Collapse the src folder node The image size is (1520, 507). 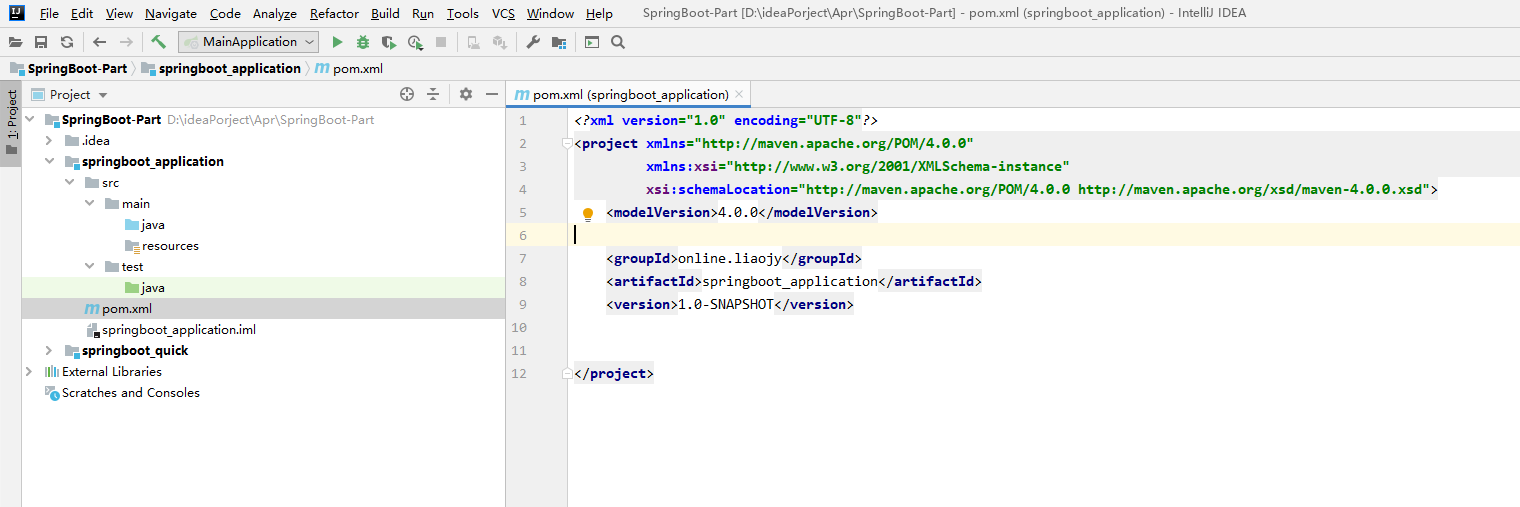tap(69, 182)
